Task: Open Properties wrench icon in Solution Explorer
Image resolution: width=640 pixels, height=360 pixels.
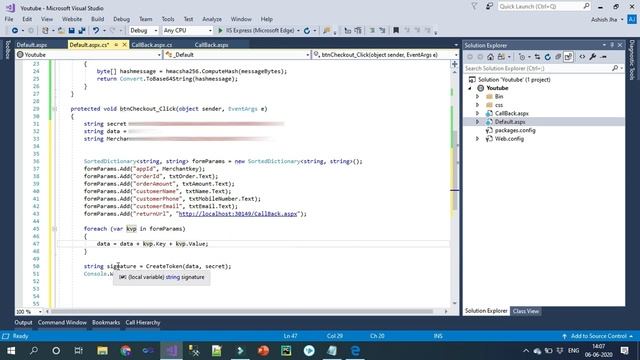Action: click(593, 57)
